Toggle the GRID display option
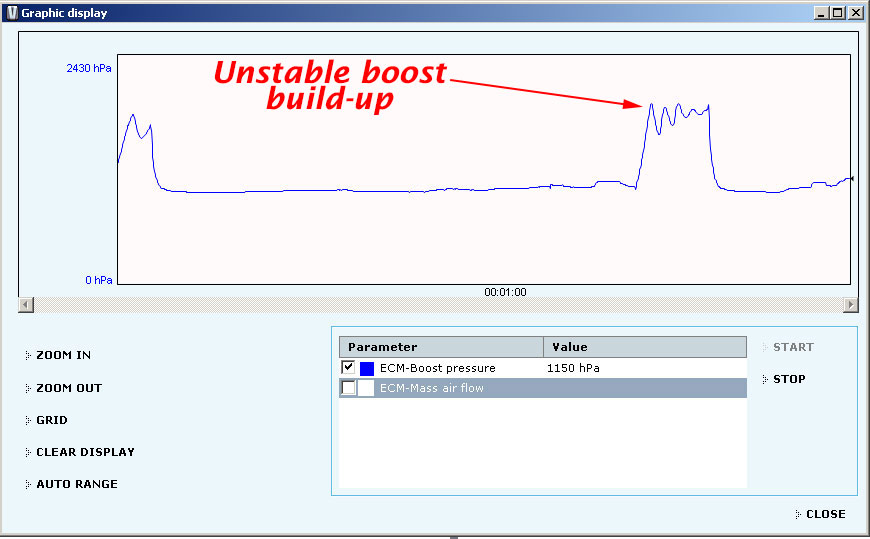Screen dimensions: 870x539 click(47, 420)
